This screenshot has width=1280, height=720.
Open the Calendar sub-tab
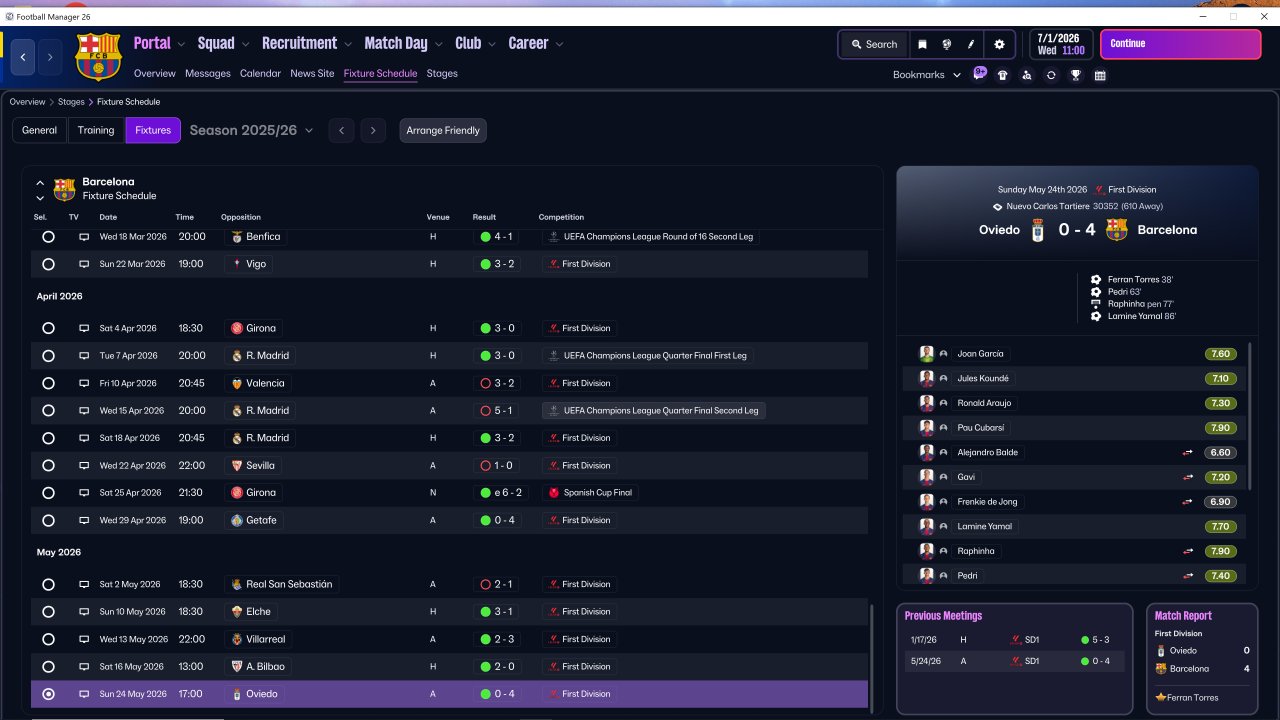(261, 74)
